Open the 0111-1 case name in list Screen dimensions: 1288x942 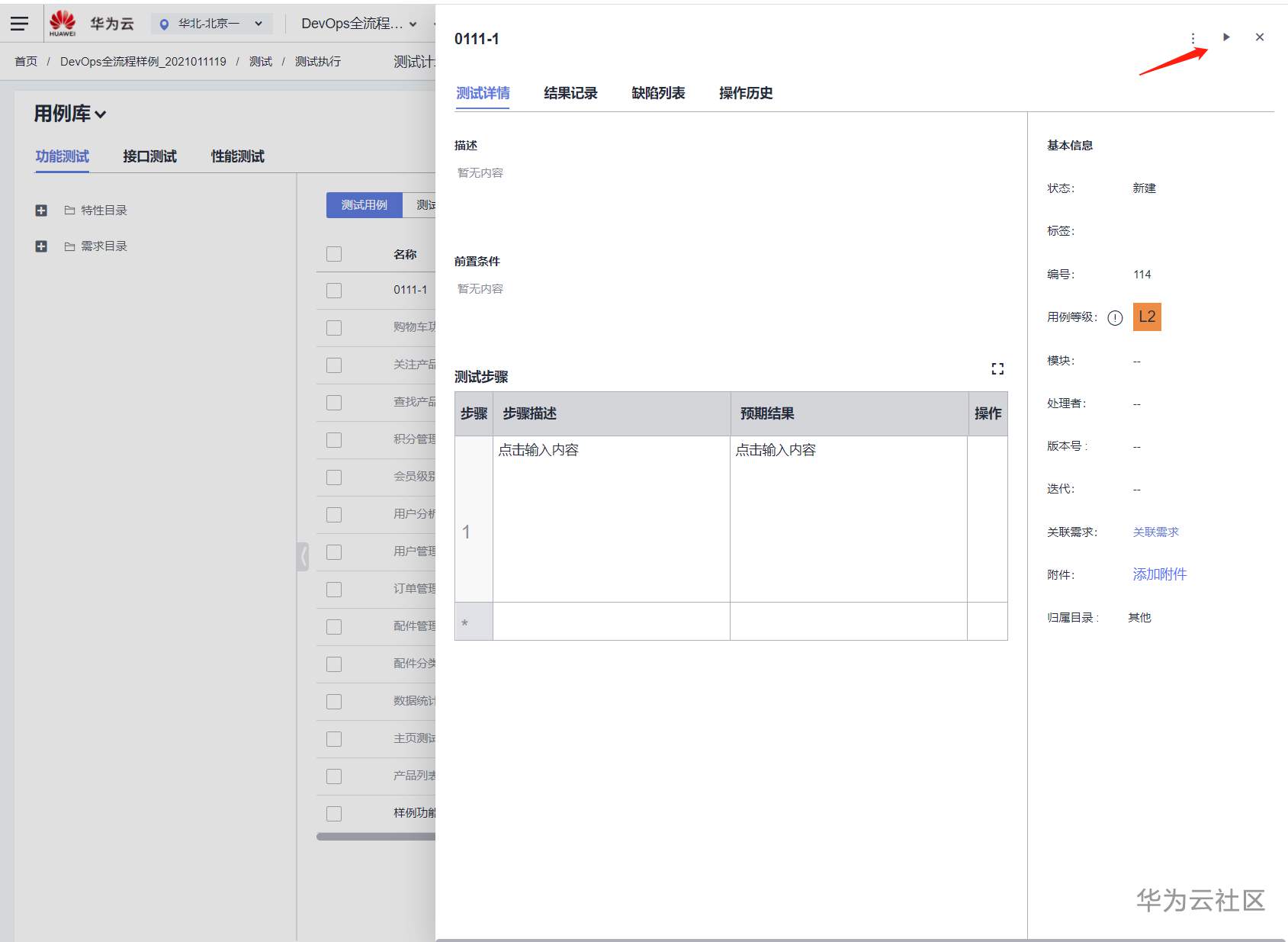[x=410, y=290]
